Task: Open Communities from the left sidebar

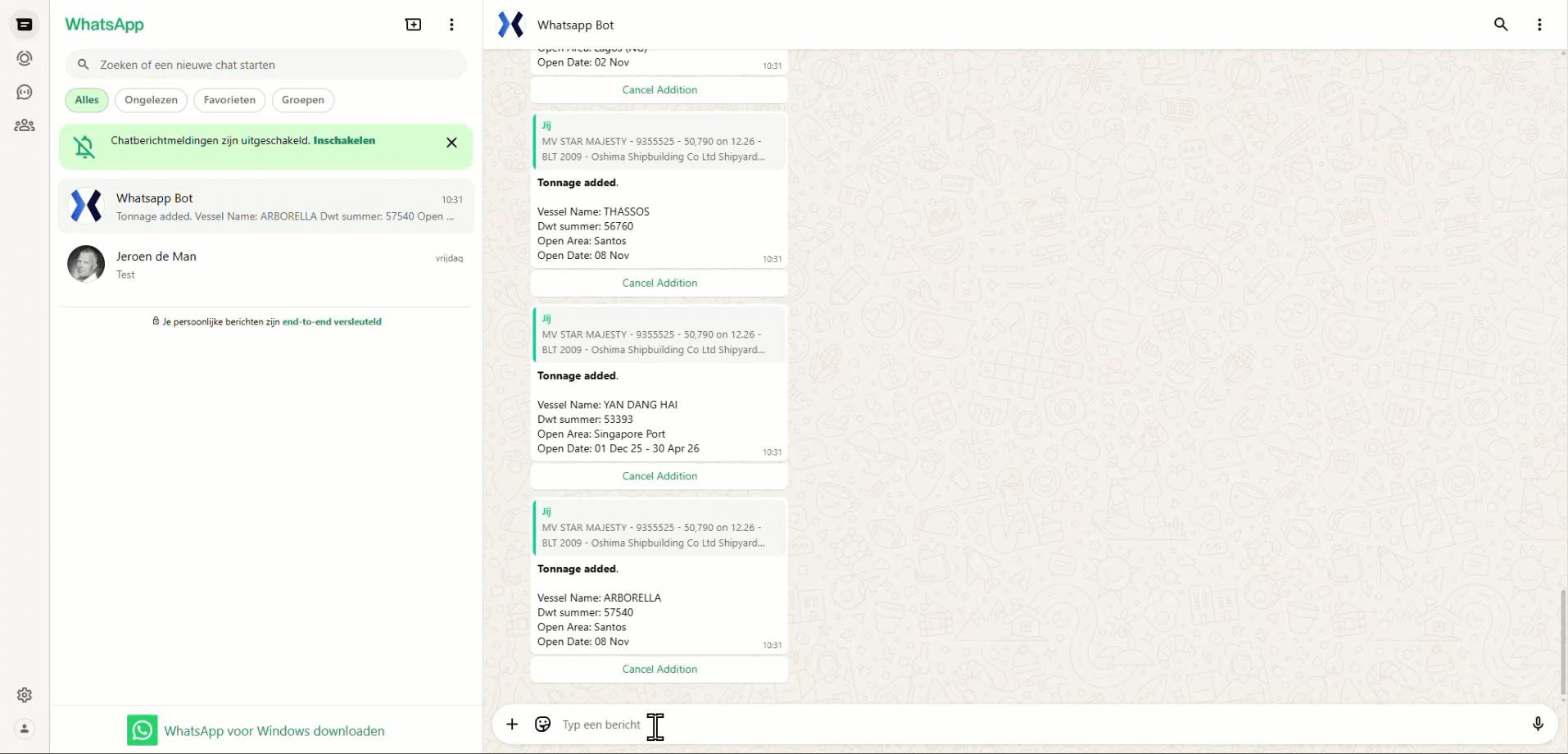Action: 25,125
